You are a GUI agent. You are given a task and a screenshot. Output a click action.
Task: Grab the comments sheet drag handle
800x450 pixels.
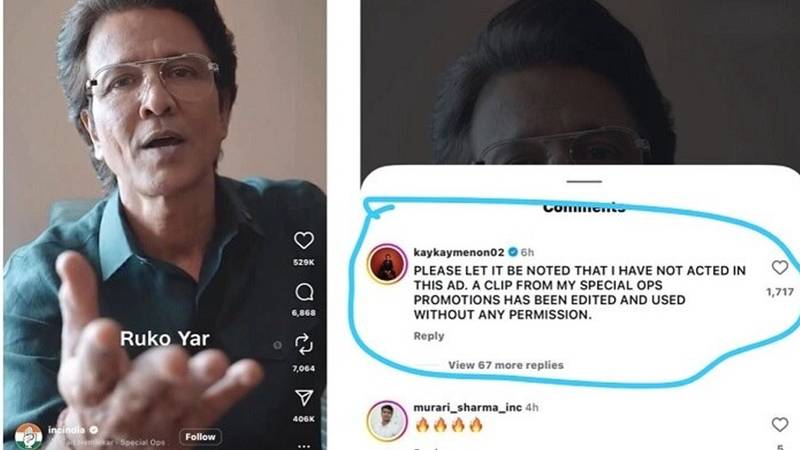pyautogui.click(x=584, y=181)
